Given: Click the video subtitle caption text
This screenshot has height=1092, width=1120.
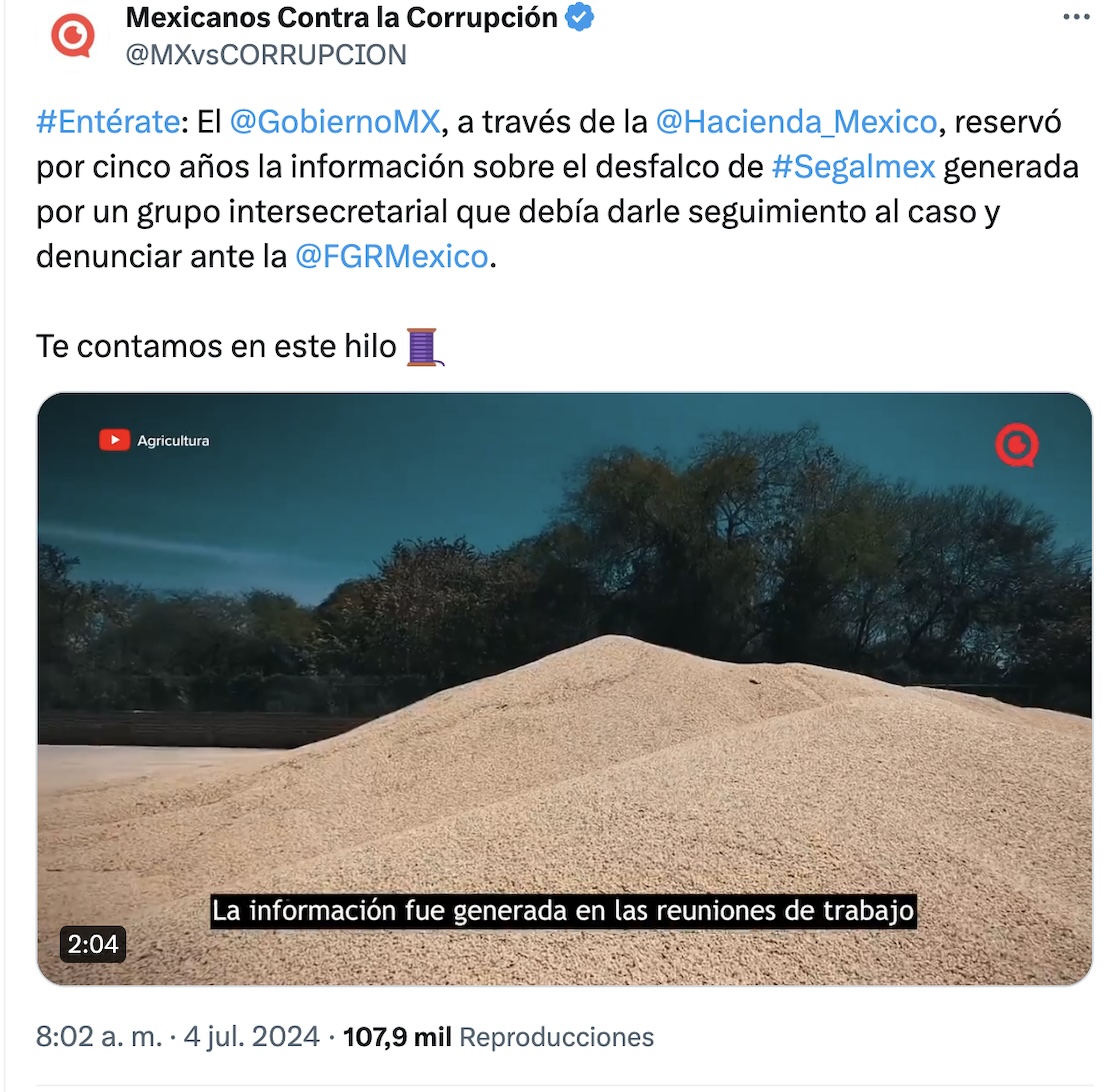Looking at the screenshot, I should (563, 911).
